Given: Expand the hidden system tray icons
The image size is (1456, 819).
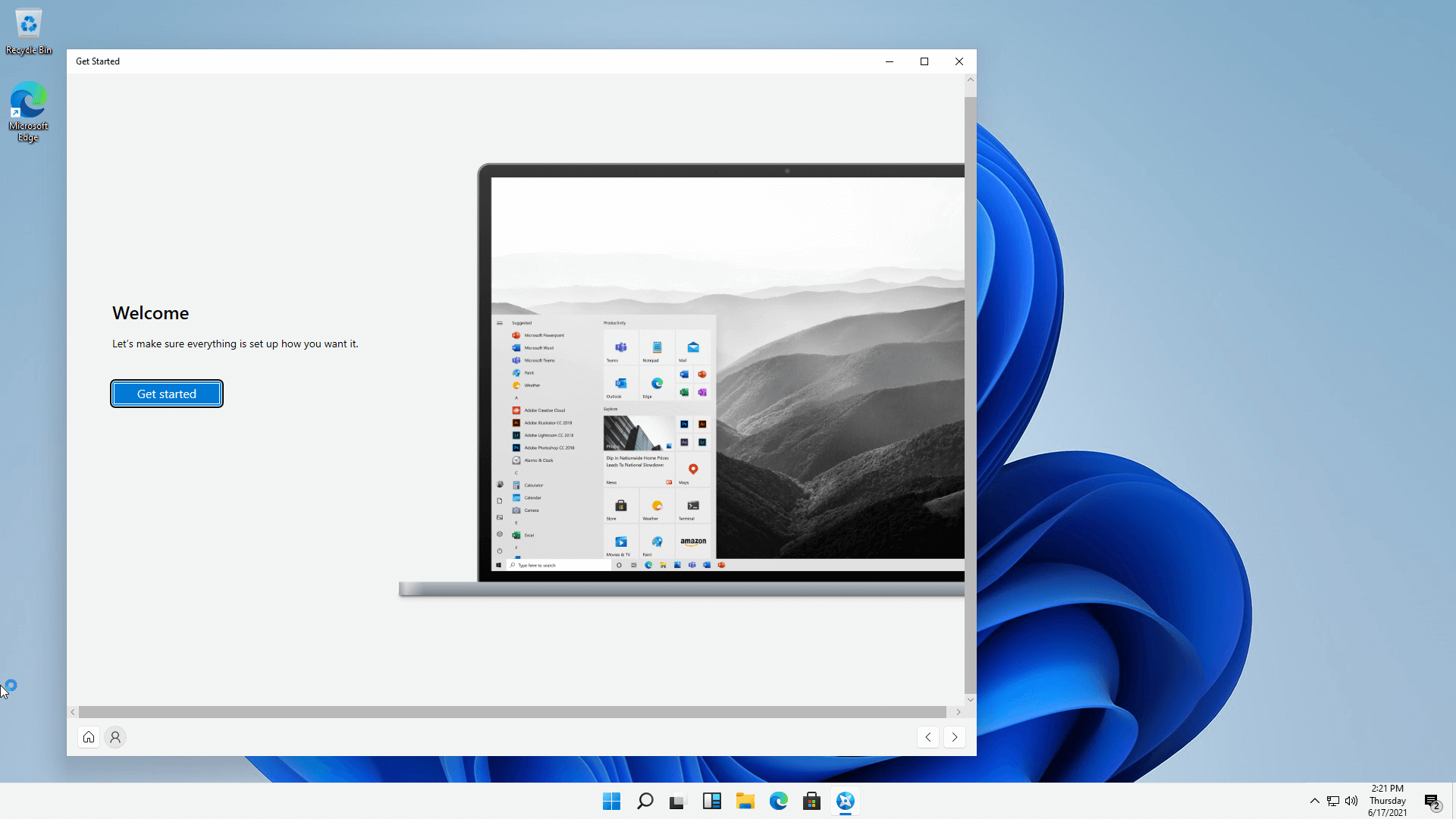Looking at the screenshot, I should [x=1313, y=800].
